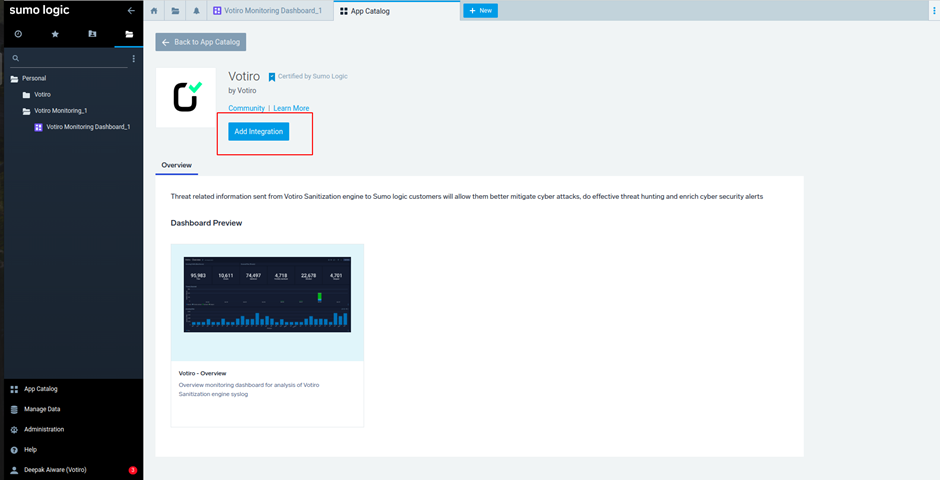Image resolution: width=940 pixels, height=480 pixels.
Task: Open App Catalog in the bottom navigation
Action: click(x=41, y=389)
